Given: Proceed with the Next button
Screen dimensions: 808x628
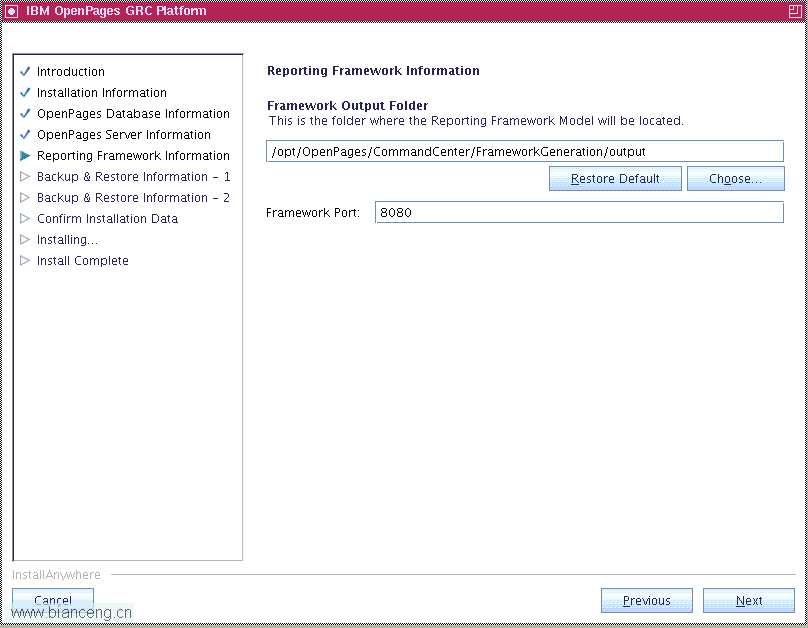Looking at the screenshot, I should pos(749,601).
